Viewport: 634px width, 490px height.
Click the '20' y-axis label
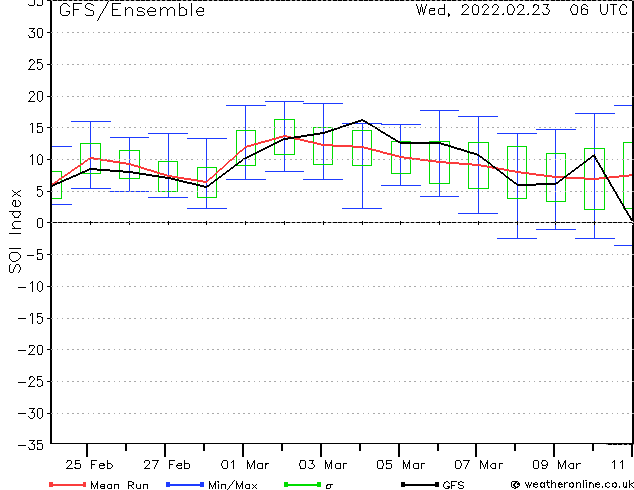click(x=35, y=97)
